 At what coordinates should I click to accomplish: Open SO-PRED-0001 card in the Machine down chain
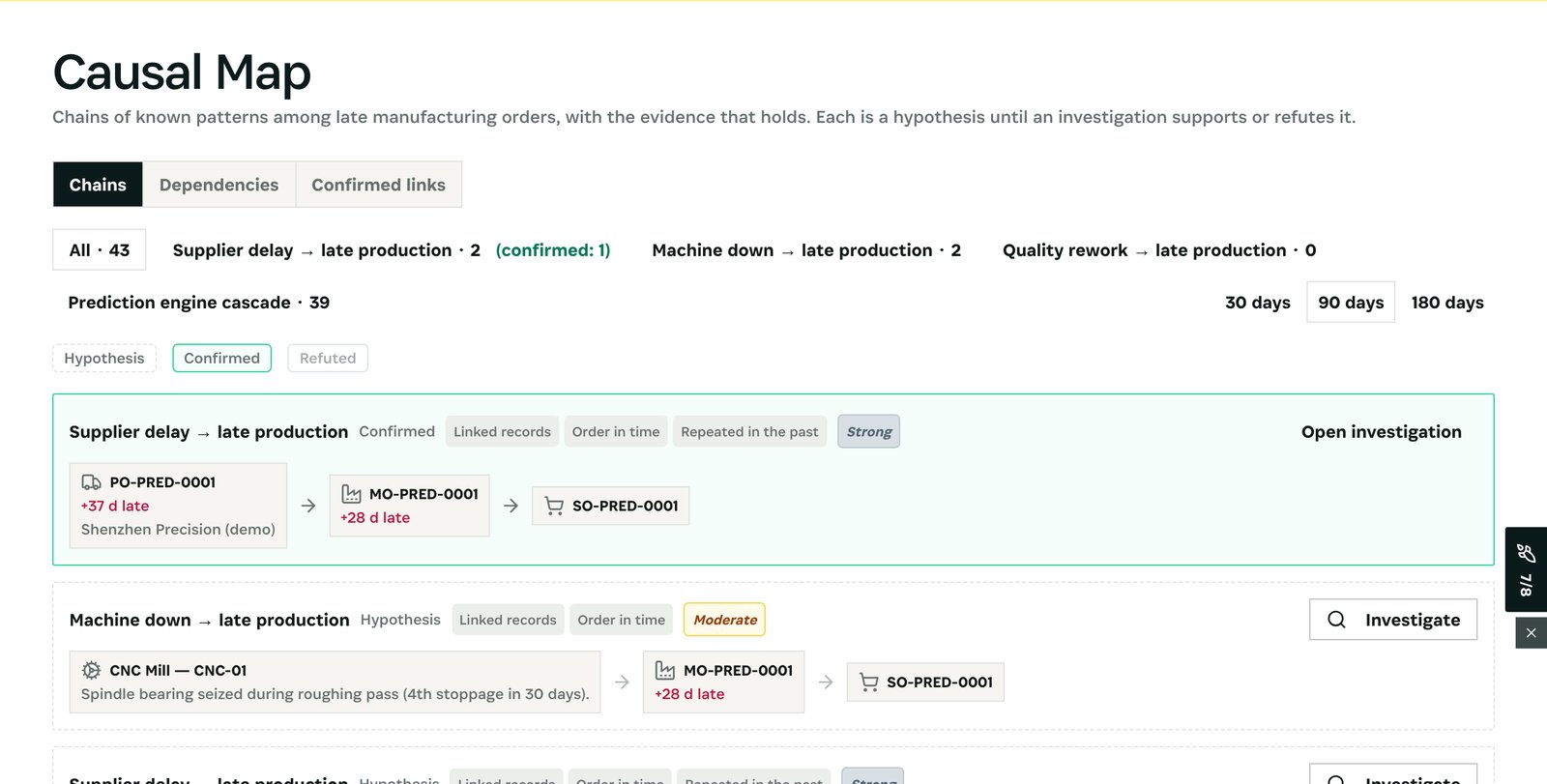(x=925, y=682)
